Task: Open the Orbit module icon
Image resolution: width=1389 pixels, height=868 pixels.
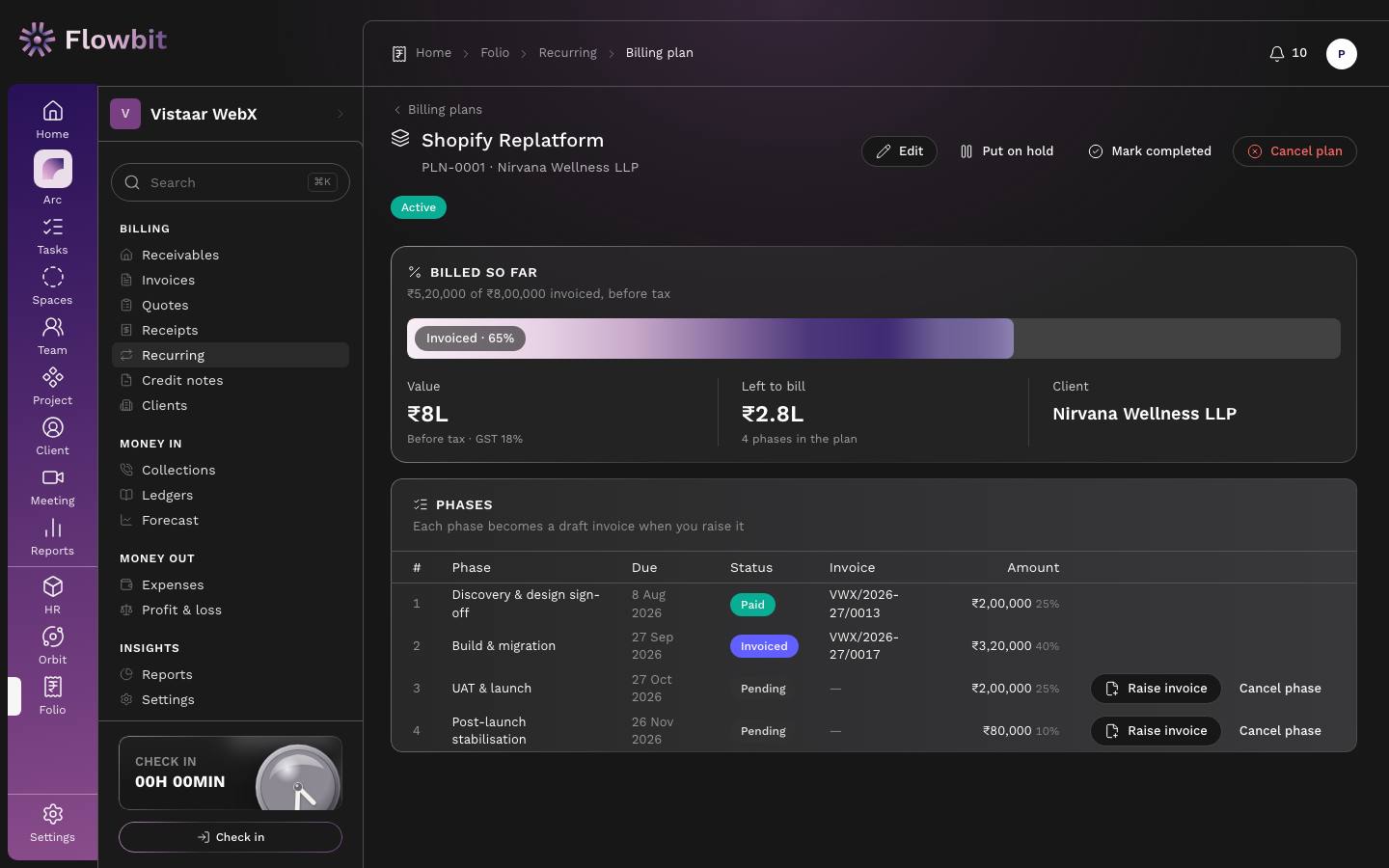Action: pos(52,646)
